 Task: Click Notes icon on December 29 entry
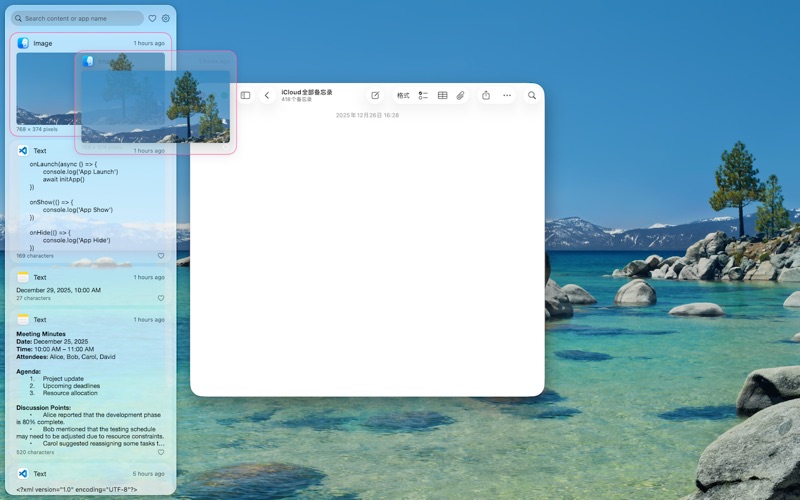tap(23, 277)
